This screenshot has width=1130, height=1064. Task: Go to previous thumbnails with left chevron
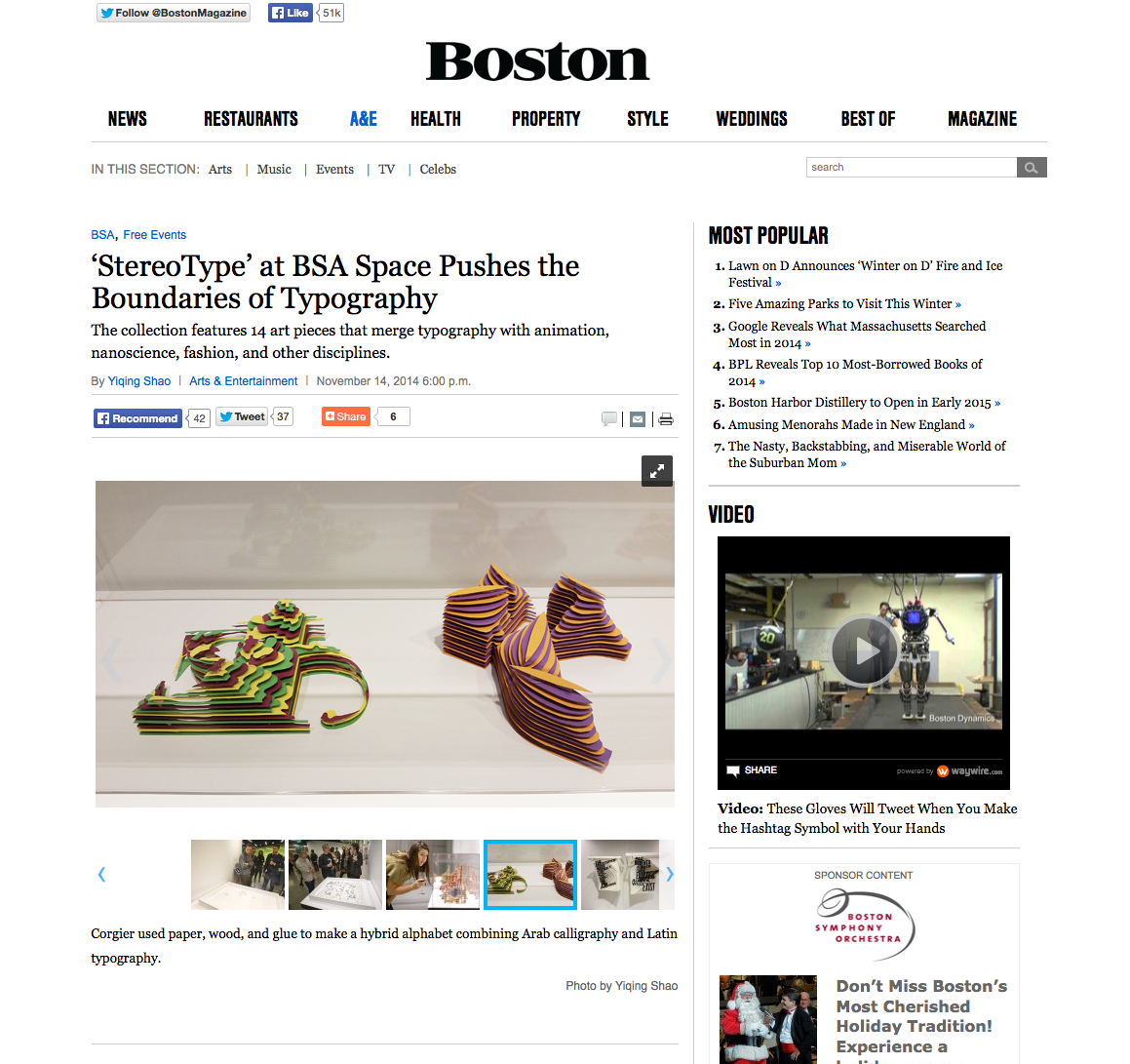pyautogui.click(x=101, y=875)
